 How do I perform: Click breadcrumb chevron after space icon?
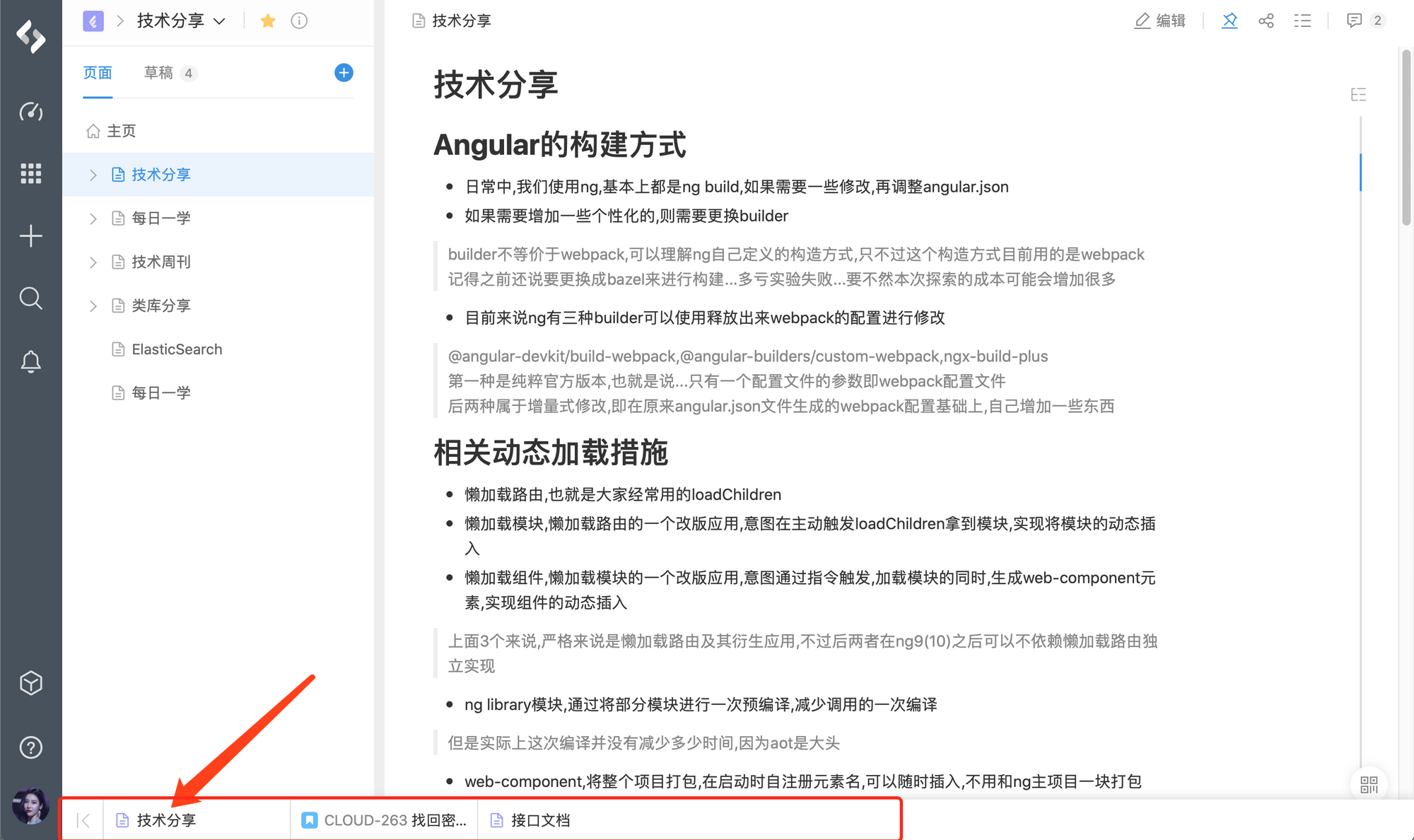click(120, 21)
